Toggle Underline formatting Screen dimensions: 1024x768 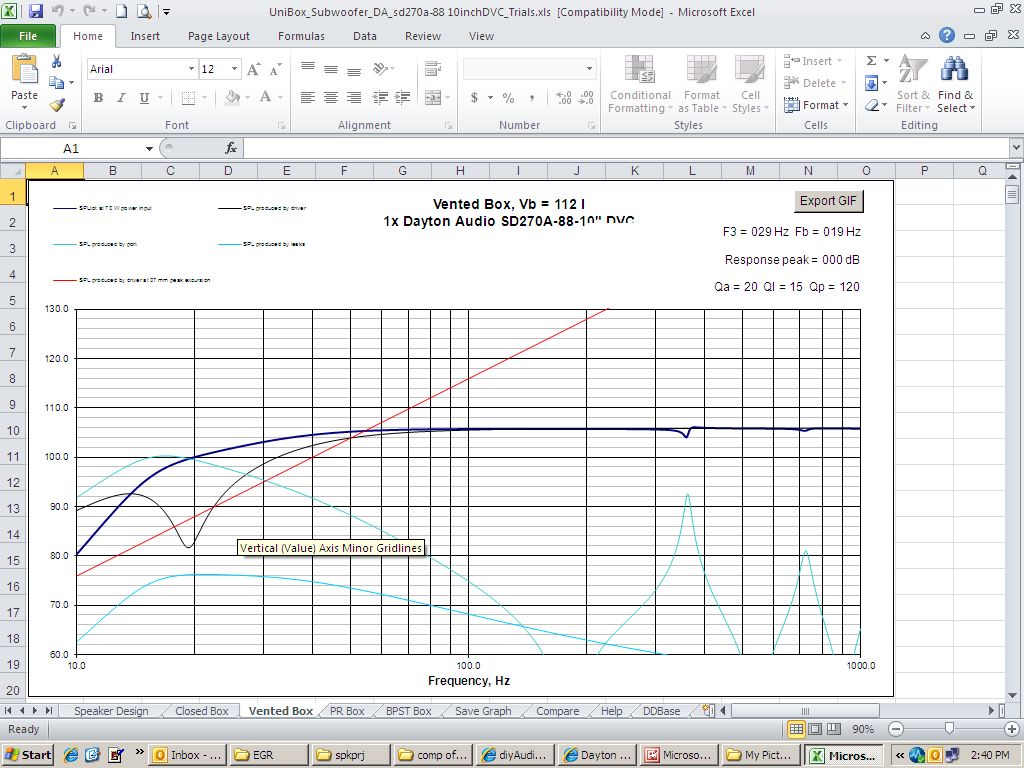144,98
